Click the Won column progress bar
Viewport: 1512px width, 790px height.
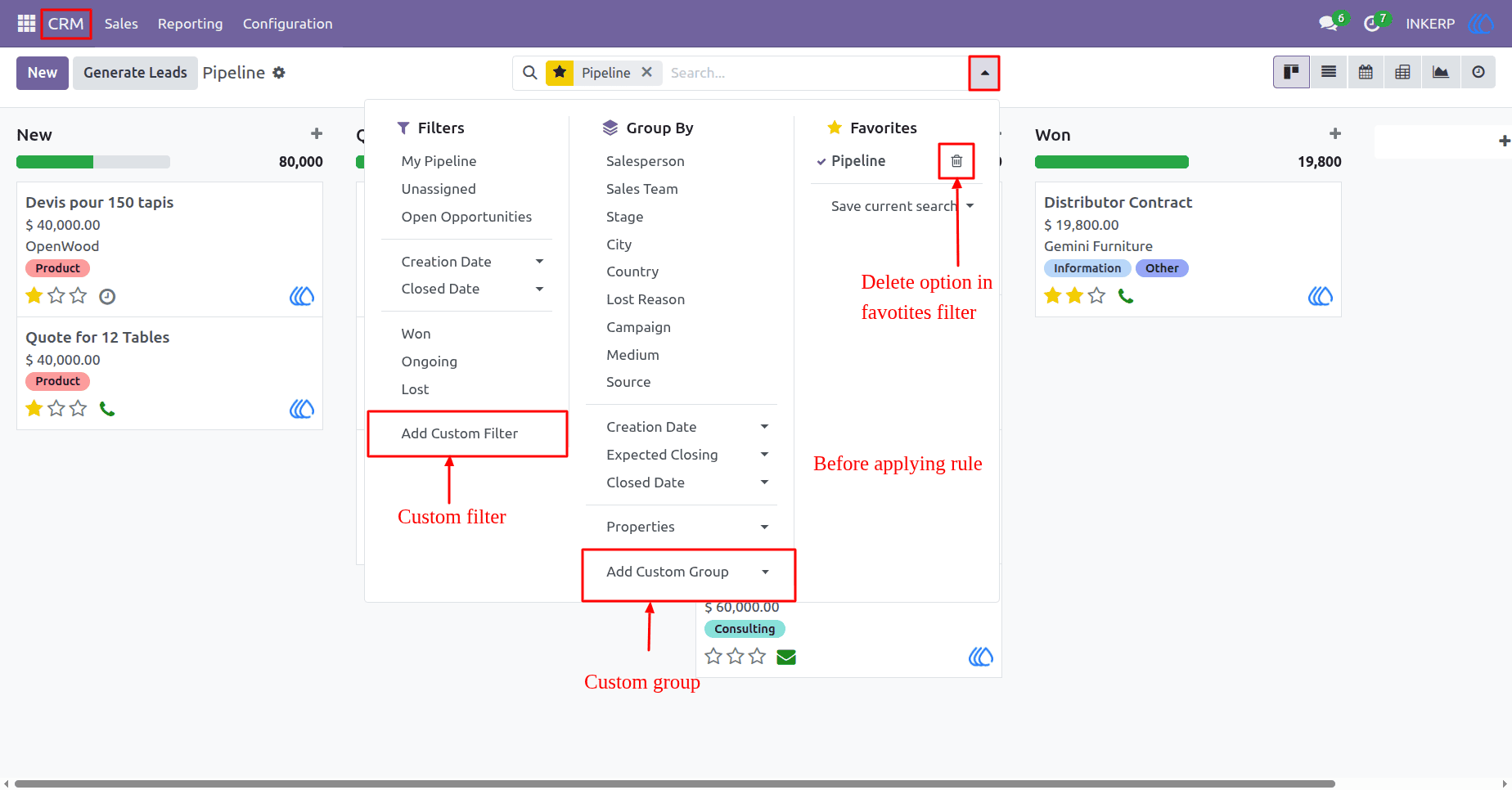point(1112,162)
